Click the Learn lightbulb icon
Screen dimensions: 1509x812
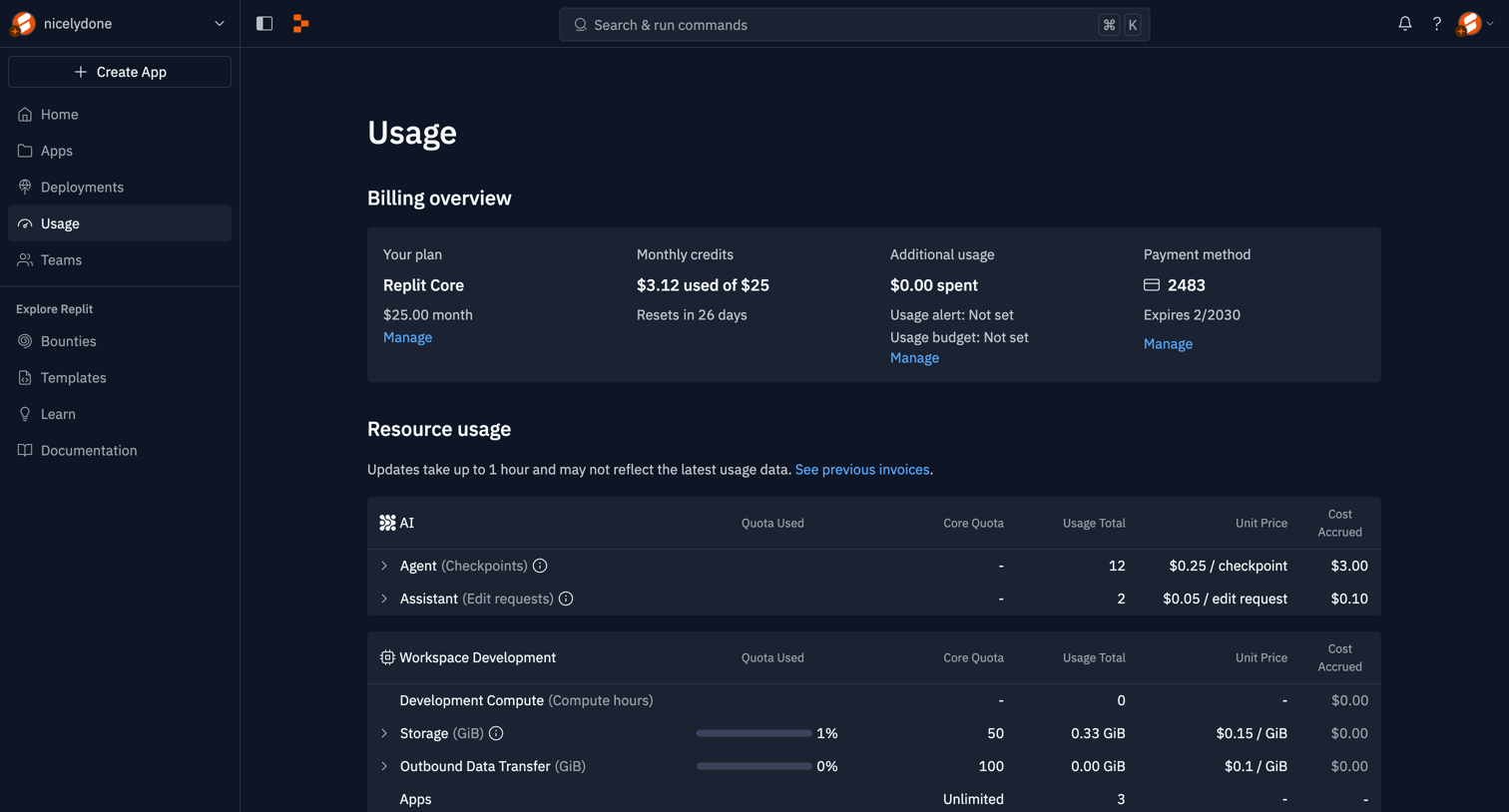[25, 414]
